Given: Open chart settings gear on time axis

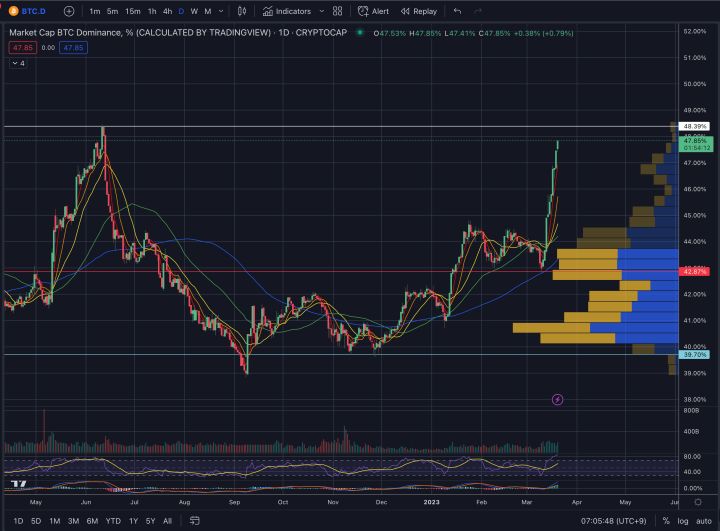Looking at the screenshot, I should [x=698, y=502].
